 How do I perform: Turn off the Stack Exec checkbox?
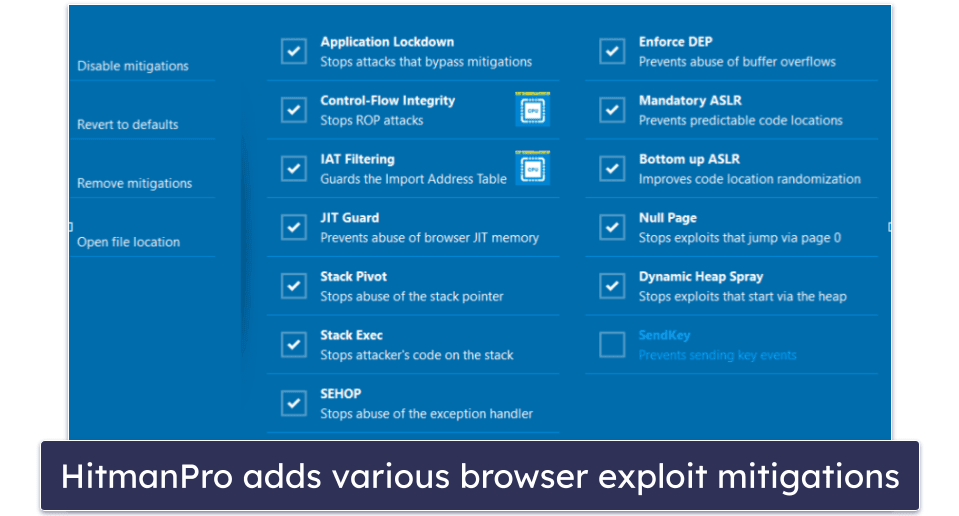coord(294,345)
